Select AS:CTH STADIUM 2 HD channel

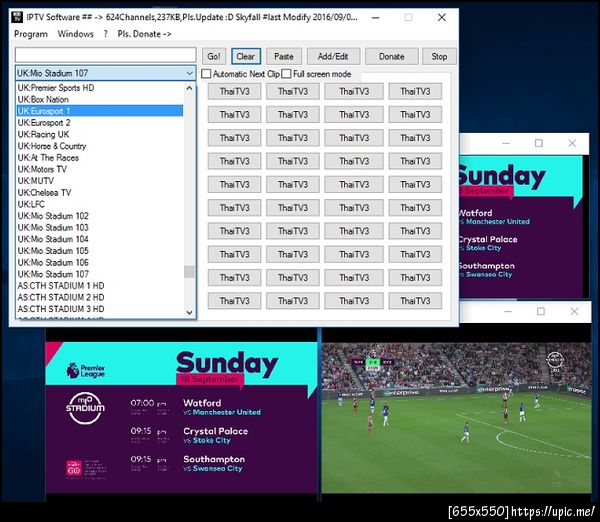coord(100,297)
